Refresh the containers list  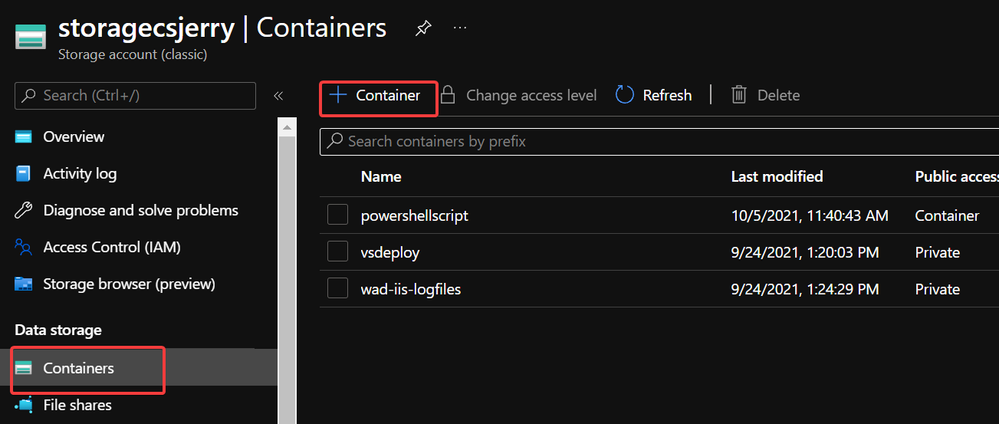654,96
